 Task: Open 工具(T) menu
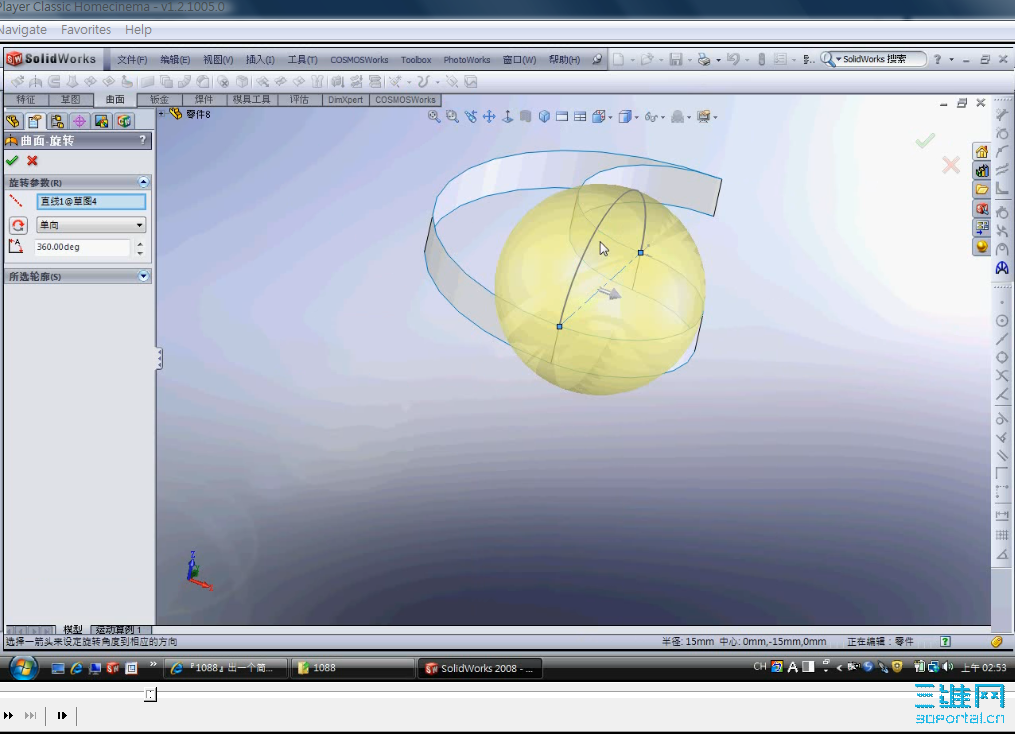(x=302, y=60)
